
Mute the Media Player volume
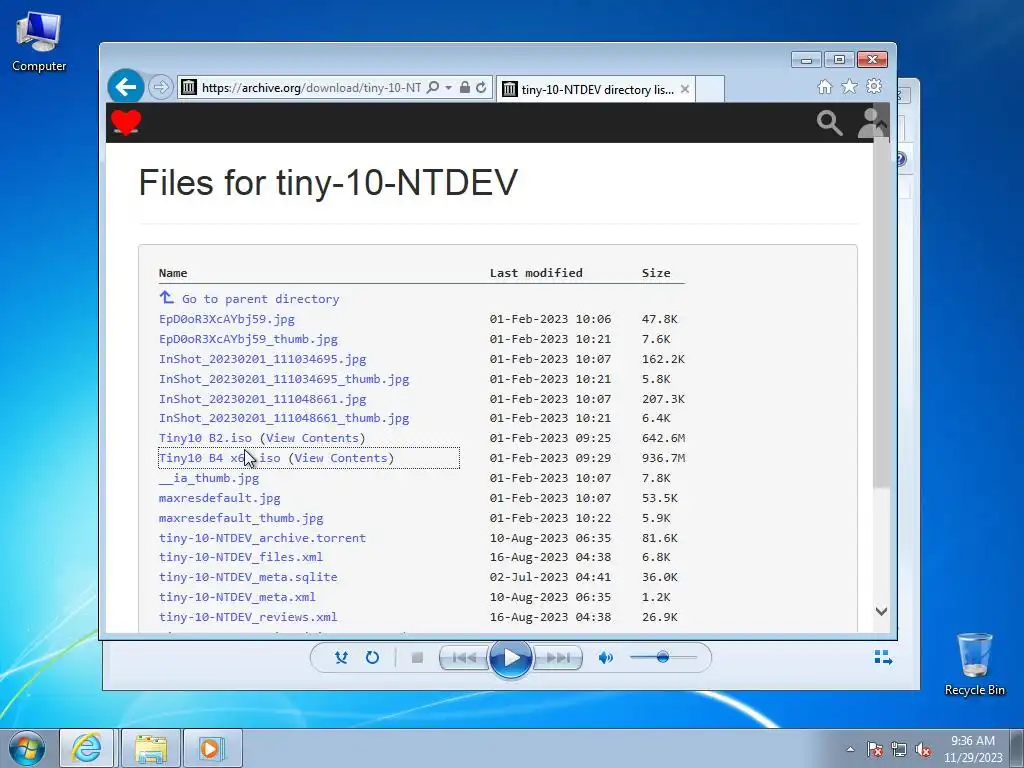pyautogui.click(x=605, y=658)
